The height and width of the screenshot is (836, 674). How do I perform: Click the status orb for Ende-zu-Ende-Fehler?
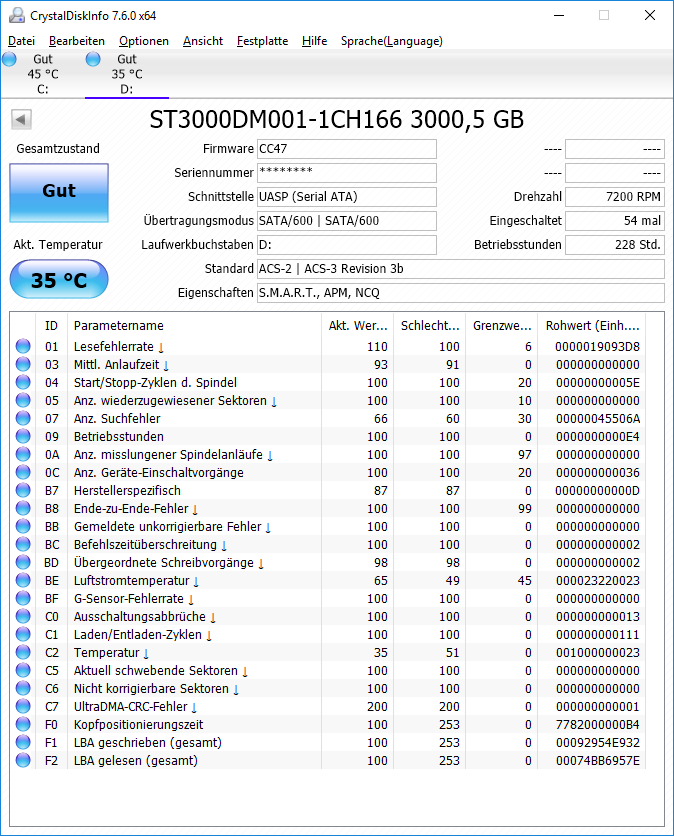coord(23,508)
